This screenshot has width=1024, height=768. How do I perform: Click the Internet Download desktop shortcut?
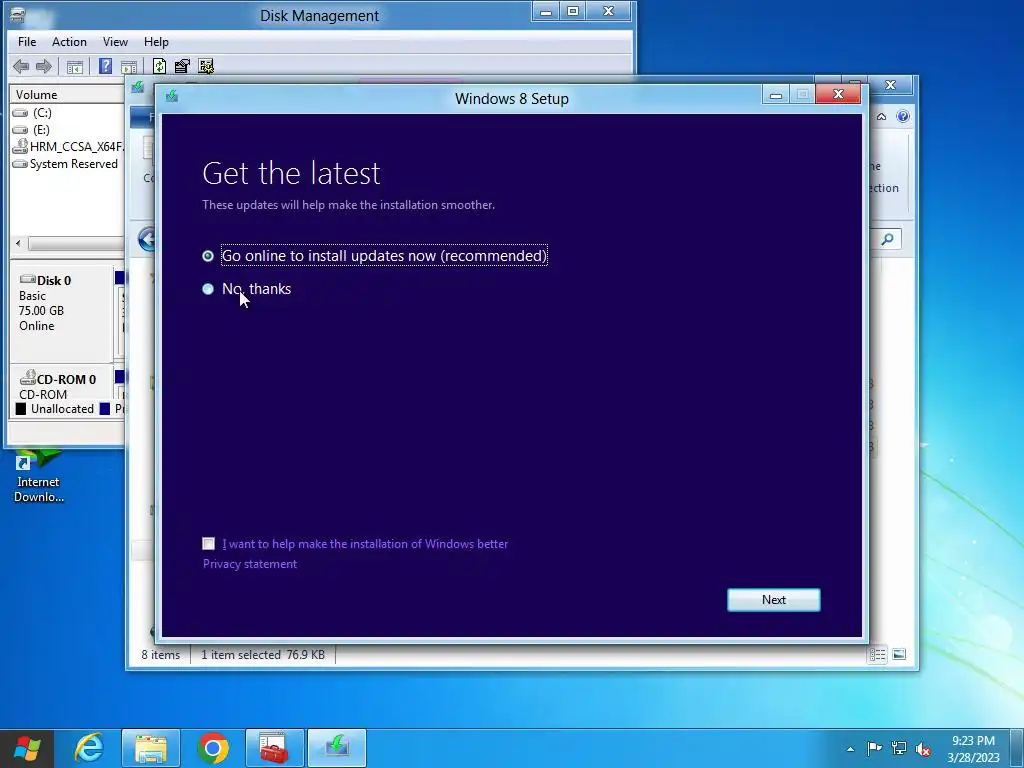[39, 476]
